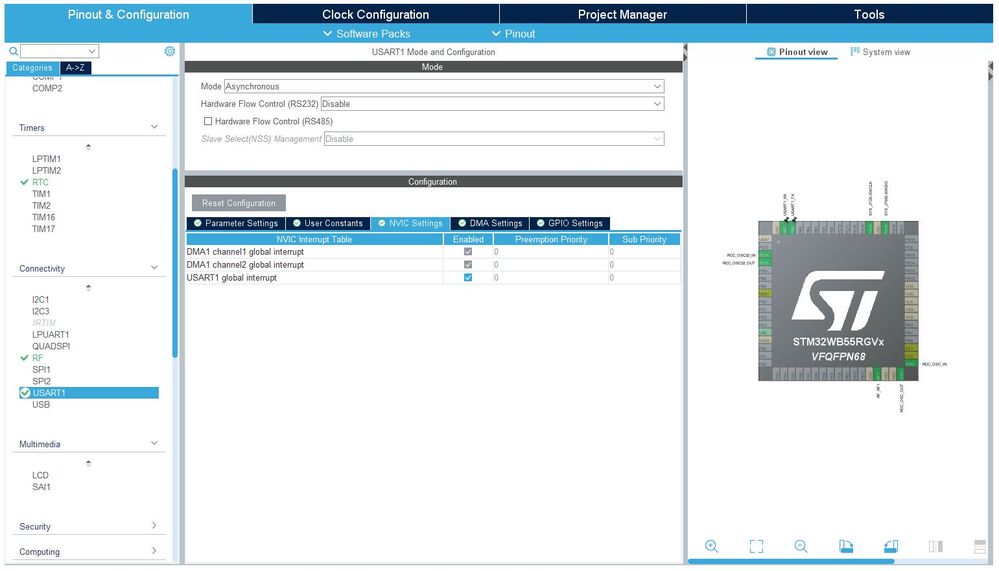999x571 pixels.
Task: Select SAI1 in Multimedia list
Action: click(41, 487)
